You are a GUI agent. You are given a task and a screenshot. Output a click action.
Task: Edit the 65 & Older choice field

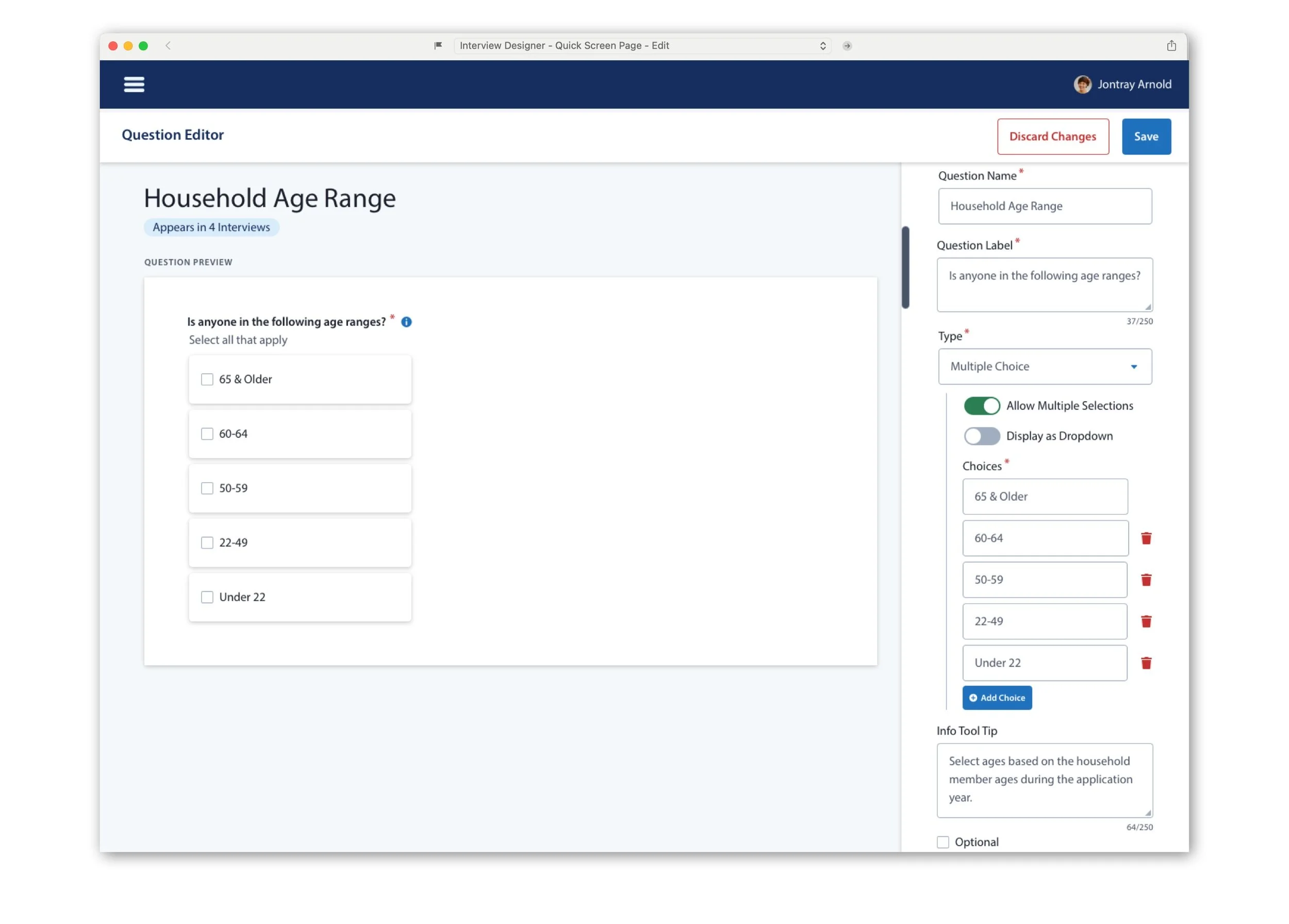1044,496
